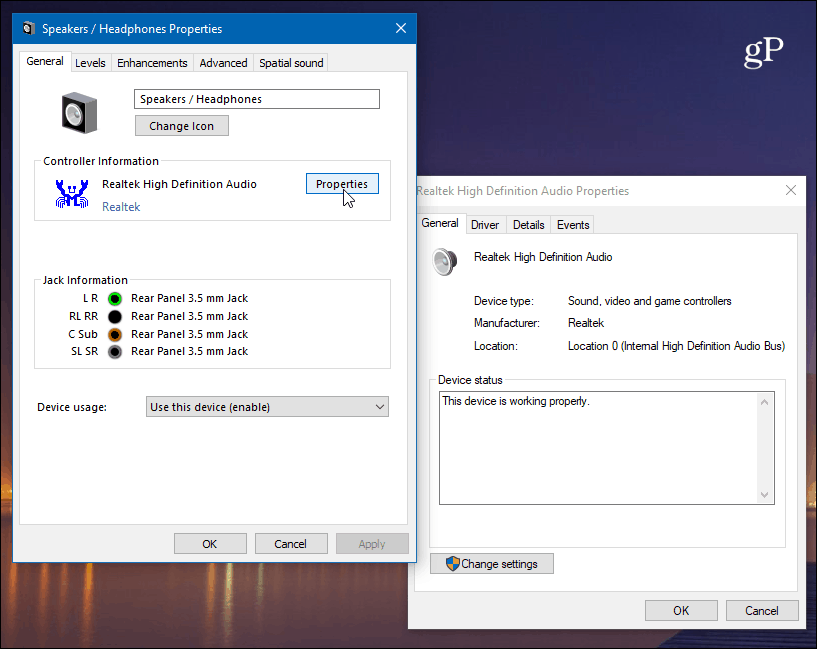Image resolution: width=817 pixels, height=649 pixels.
Task: Click the Device status scroll down arrow
Action: 764,495
